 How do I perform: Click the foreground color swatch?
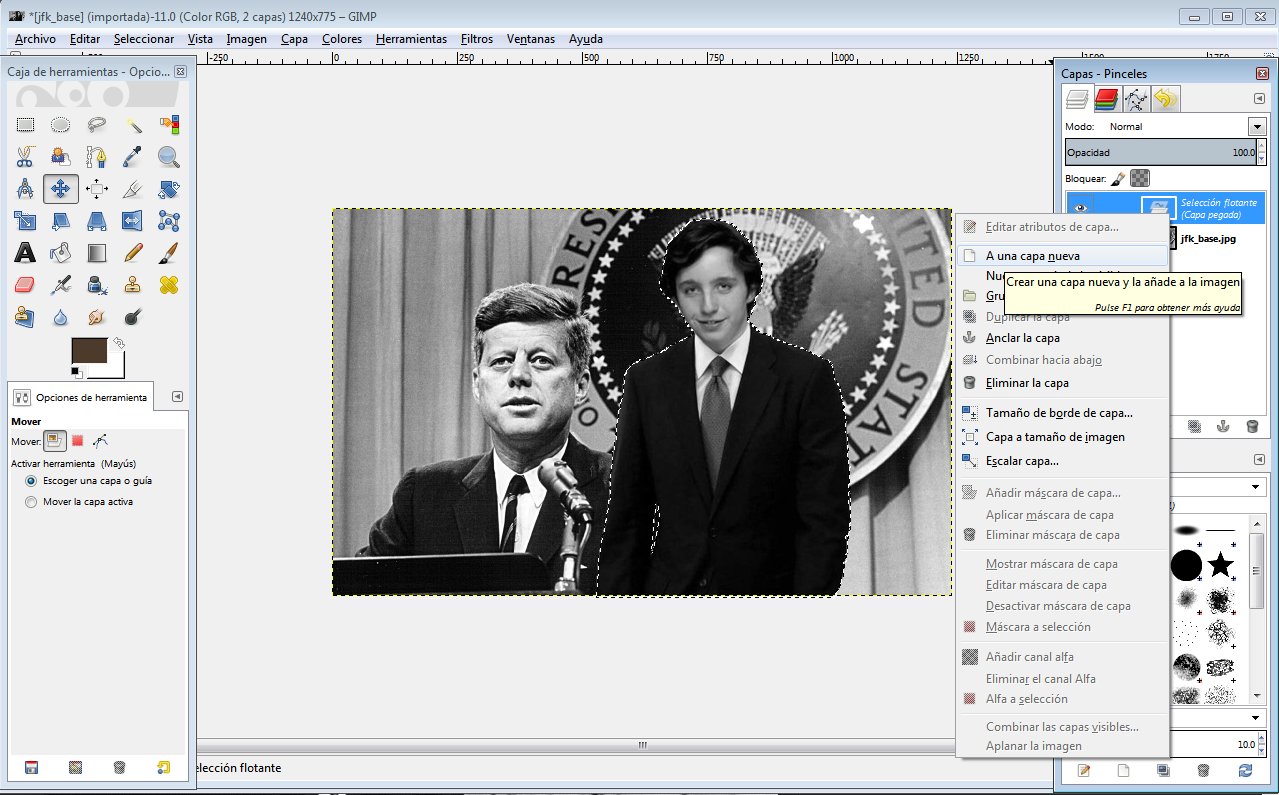89,352
